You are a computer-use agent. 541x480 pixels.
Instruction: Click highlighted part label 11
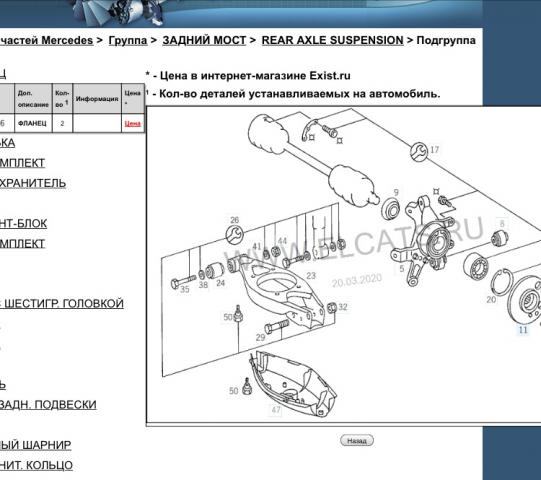[523, 330]
